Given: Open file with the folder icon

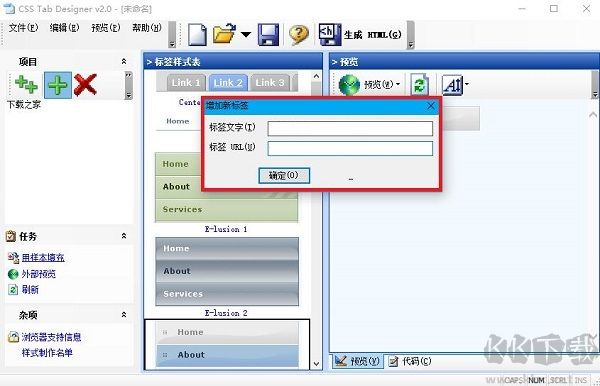Looking at the screenshot, I should [224, 34].
